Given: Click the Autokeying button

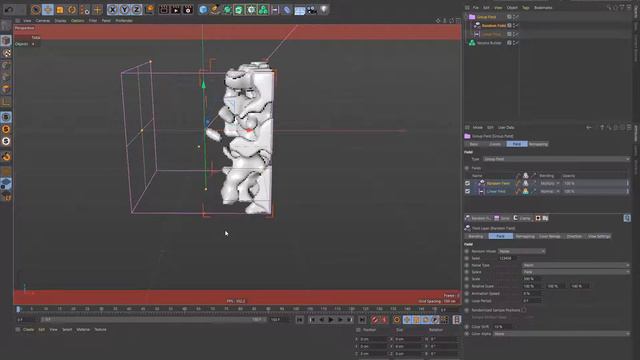Looking at the screenshot, I should click(384, 320).
